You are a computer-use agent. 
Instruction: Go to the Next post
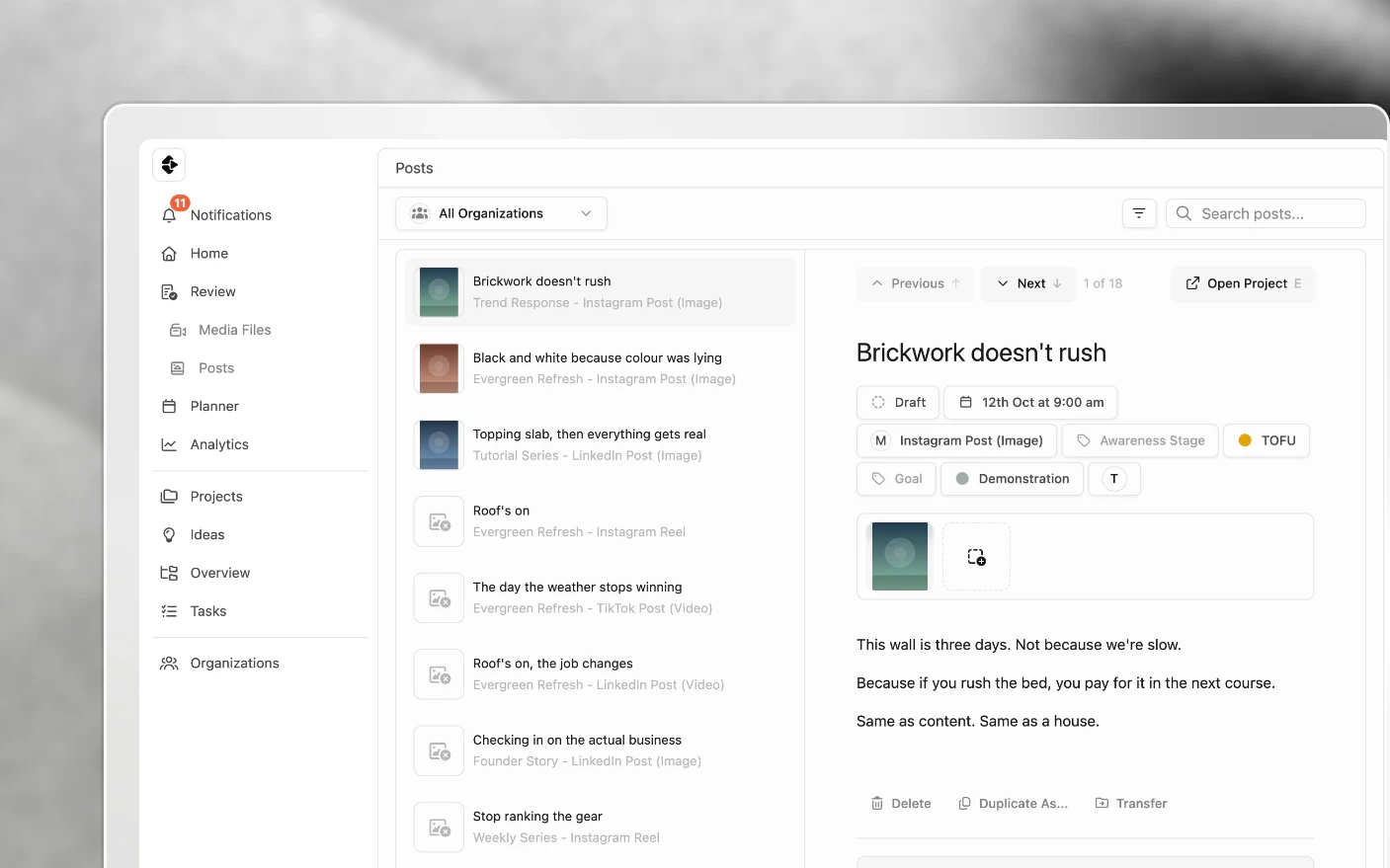click(1029, 283)
